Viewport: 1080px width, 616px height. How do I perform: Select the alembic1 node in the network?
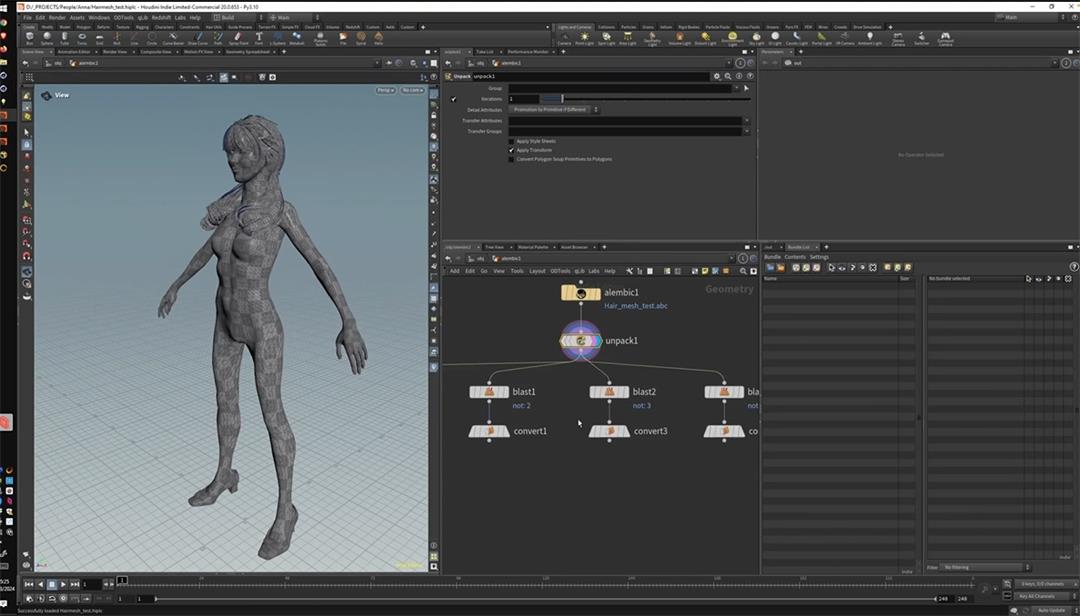pos(580,293)
